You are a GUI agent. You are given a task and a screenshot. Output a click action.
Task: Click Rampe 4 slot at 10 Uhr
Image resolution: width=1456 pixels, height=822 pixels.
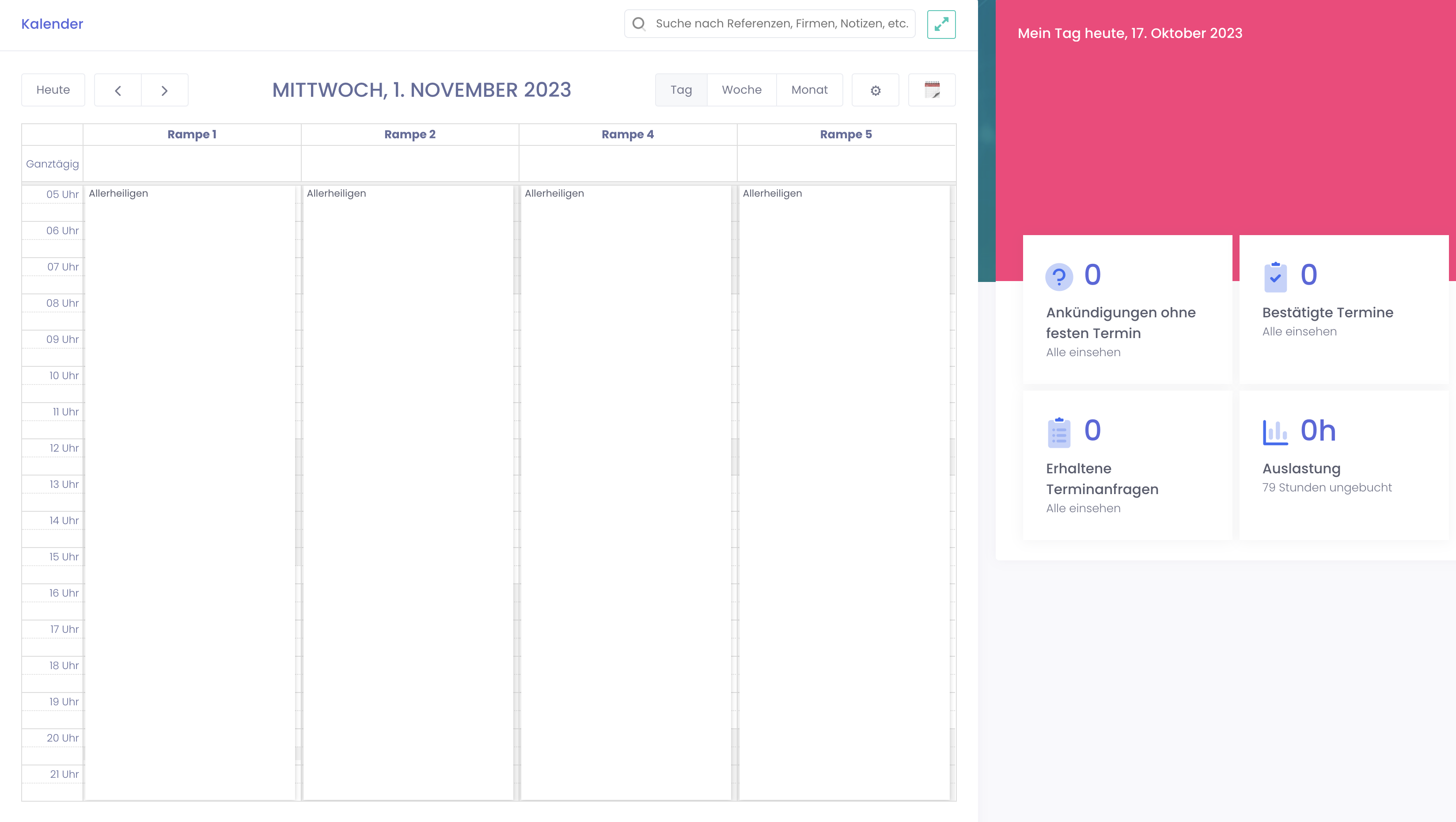(x=626, y=376)
